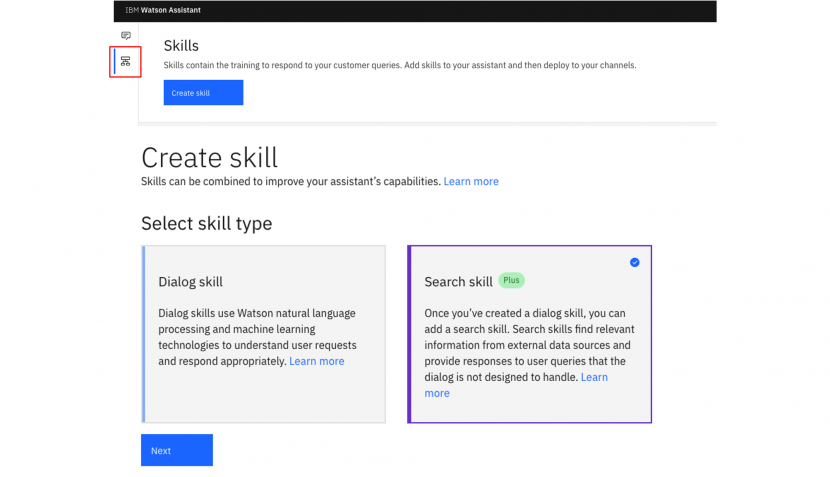The width and height of the screenshot is (830, 477).
Task: Click the blue checkmark on the Search skill card
Action: (634, 262)
